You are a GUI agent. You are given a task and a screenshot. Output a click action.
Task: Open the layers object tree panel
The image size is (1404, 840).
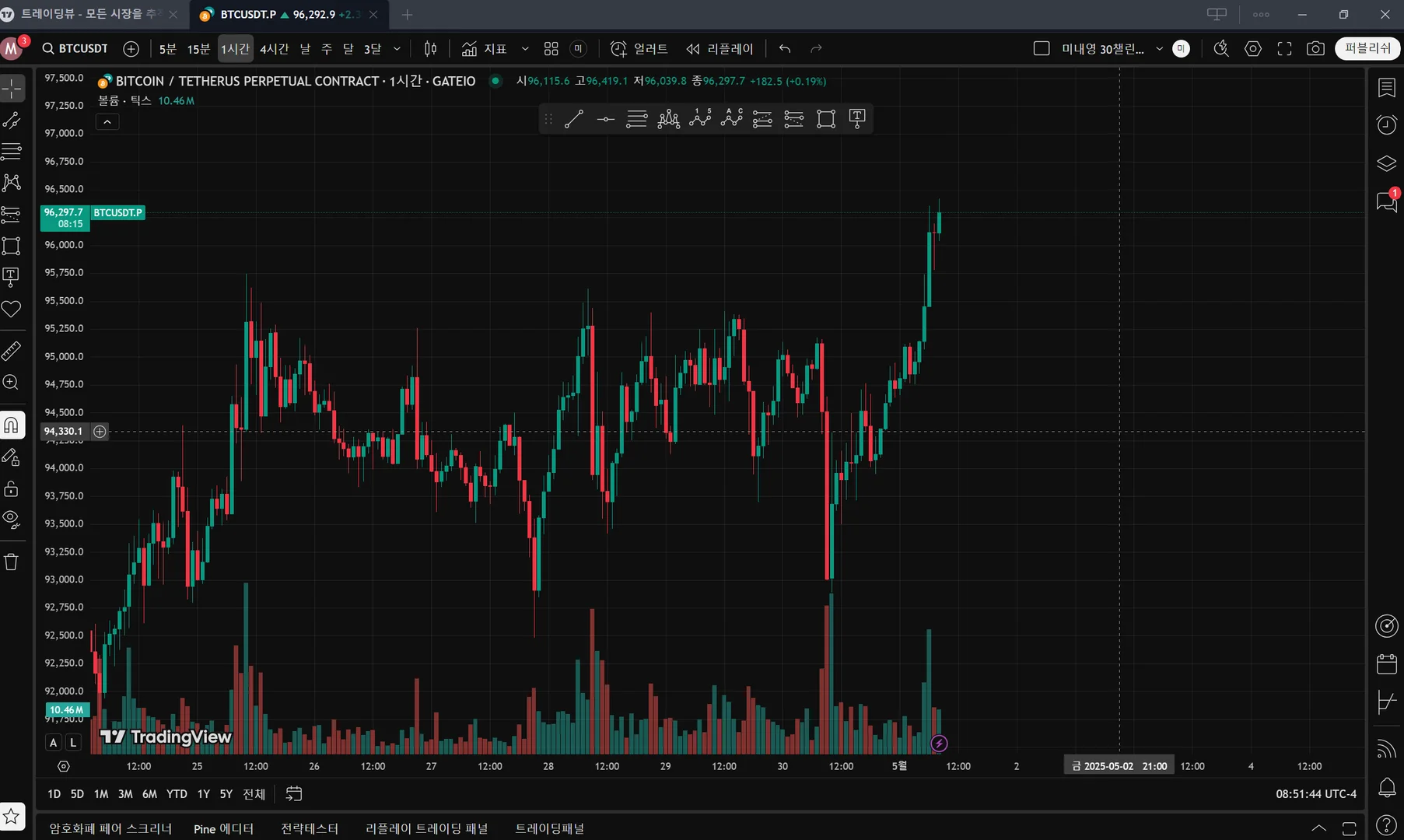[x=1387, y=163]
